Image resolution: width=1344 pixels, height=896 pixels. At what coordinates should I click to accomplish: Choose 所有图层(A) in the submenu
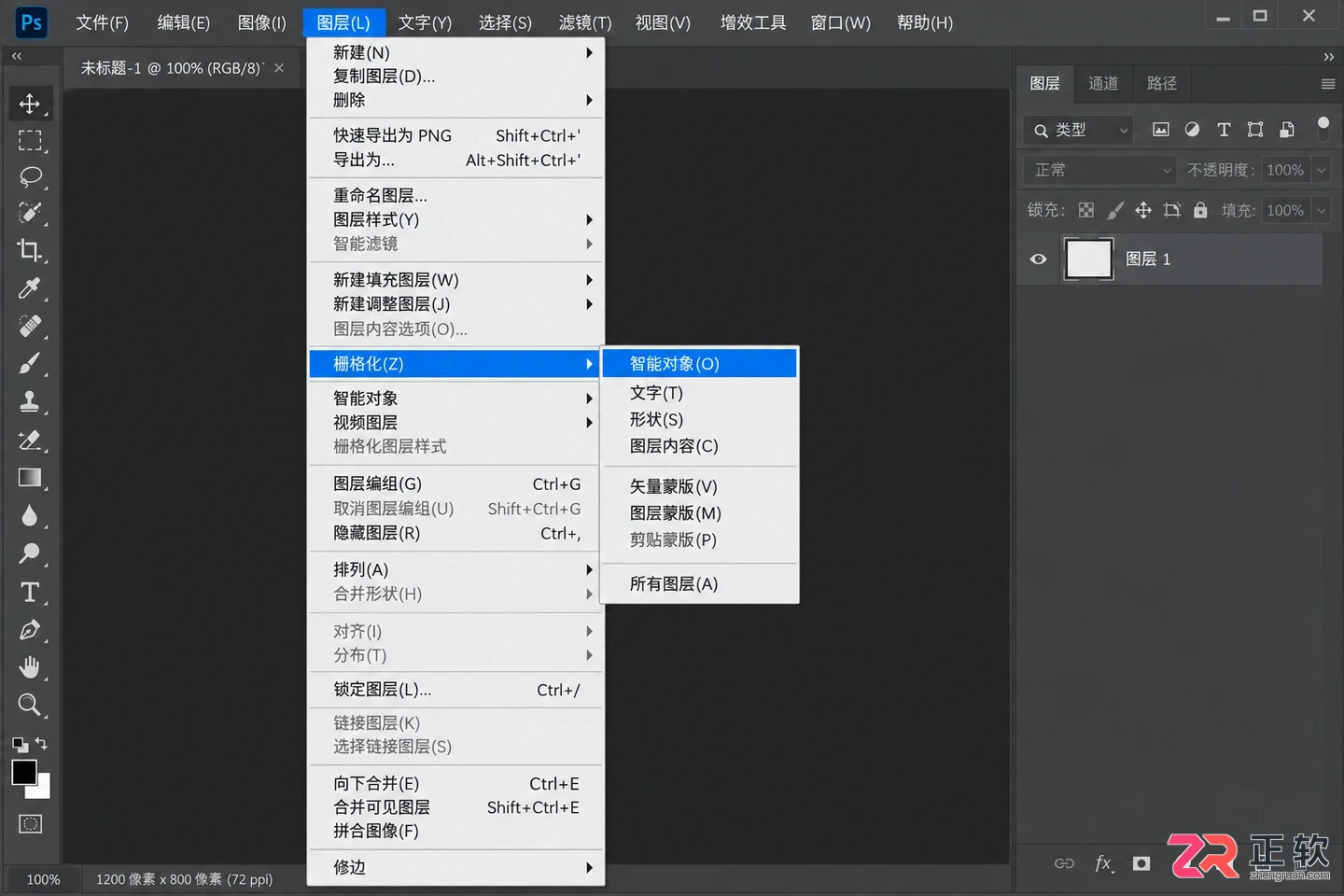[x=699, y=584]
